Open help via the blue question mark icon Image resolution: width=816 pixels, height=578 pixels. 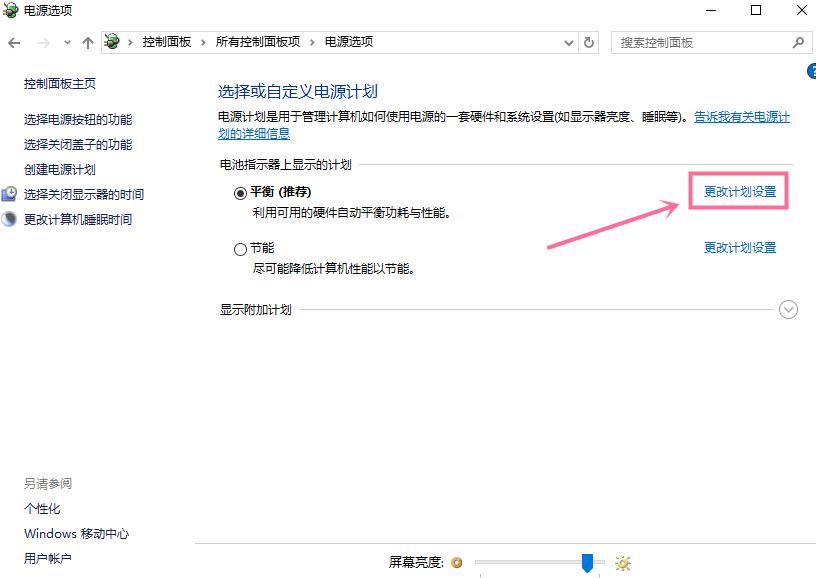[812, 73]
